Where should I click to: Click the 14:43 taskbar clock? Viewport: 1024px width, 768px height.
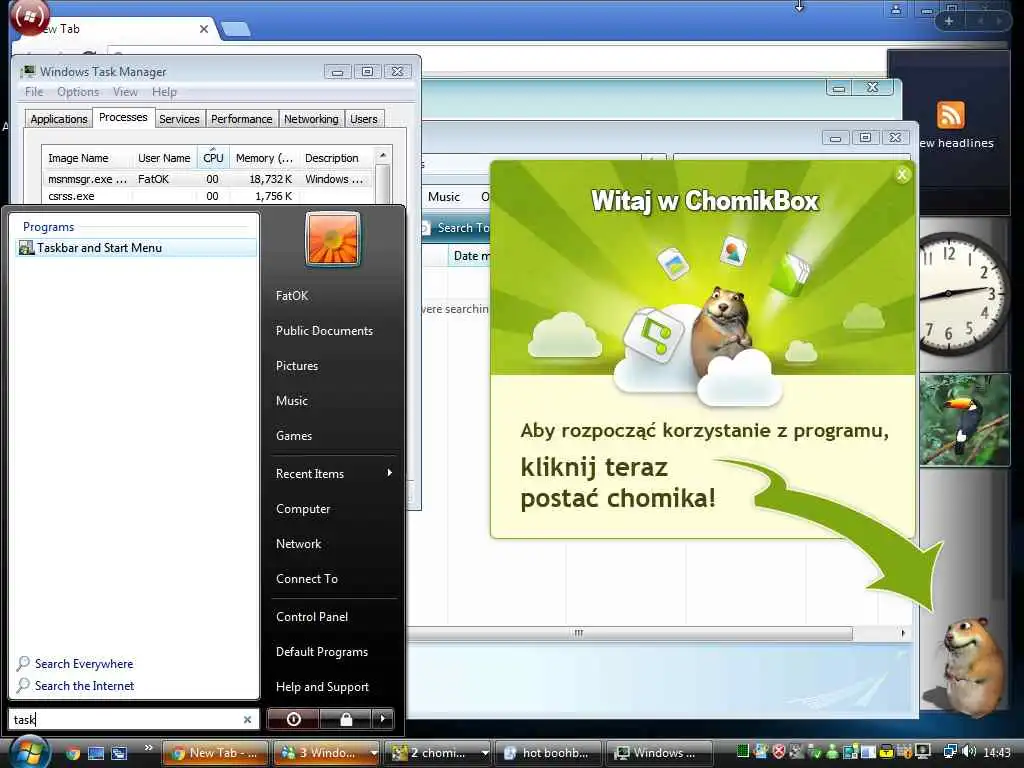click(996, 753)
